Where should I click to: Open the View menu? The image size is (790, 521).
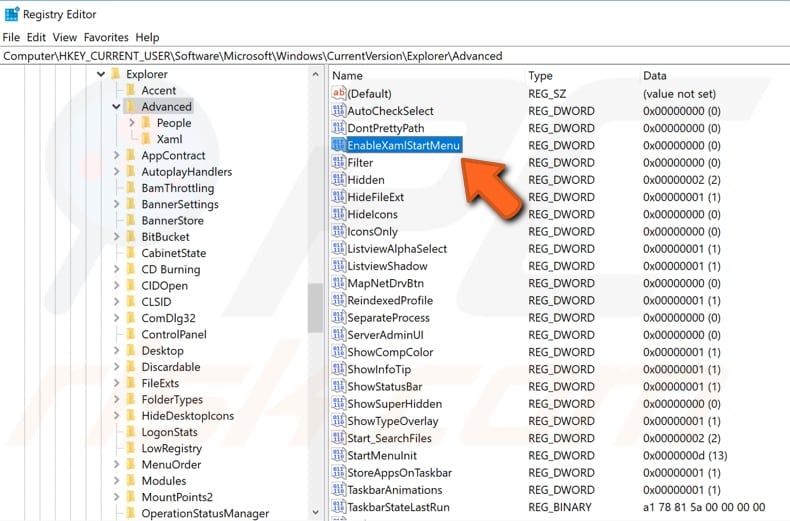[x=65, y=37]
